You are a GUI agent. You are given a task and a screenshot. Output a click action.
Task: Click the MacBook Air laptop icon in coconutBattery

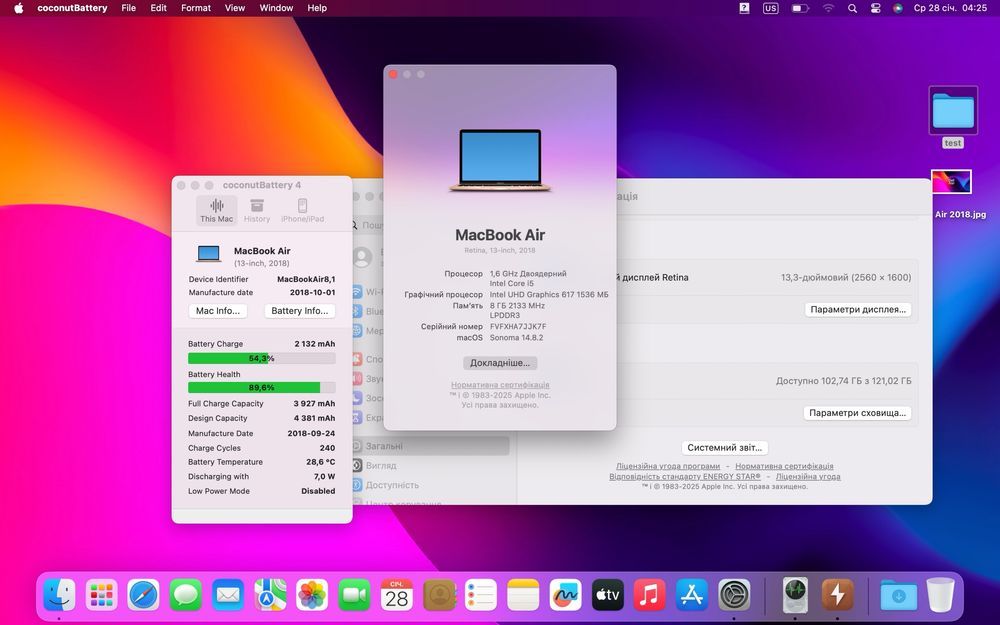click(209, 254)
